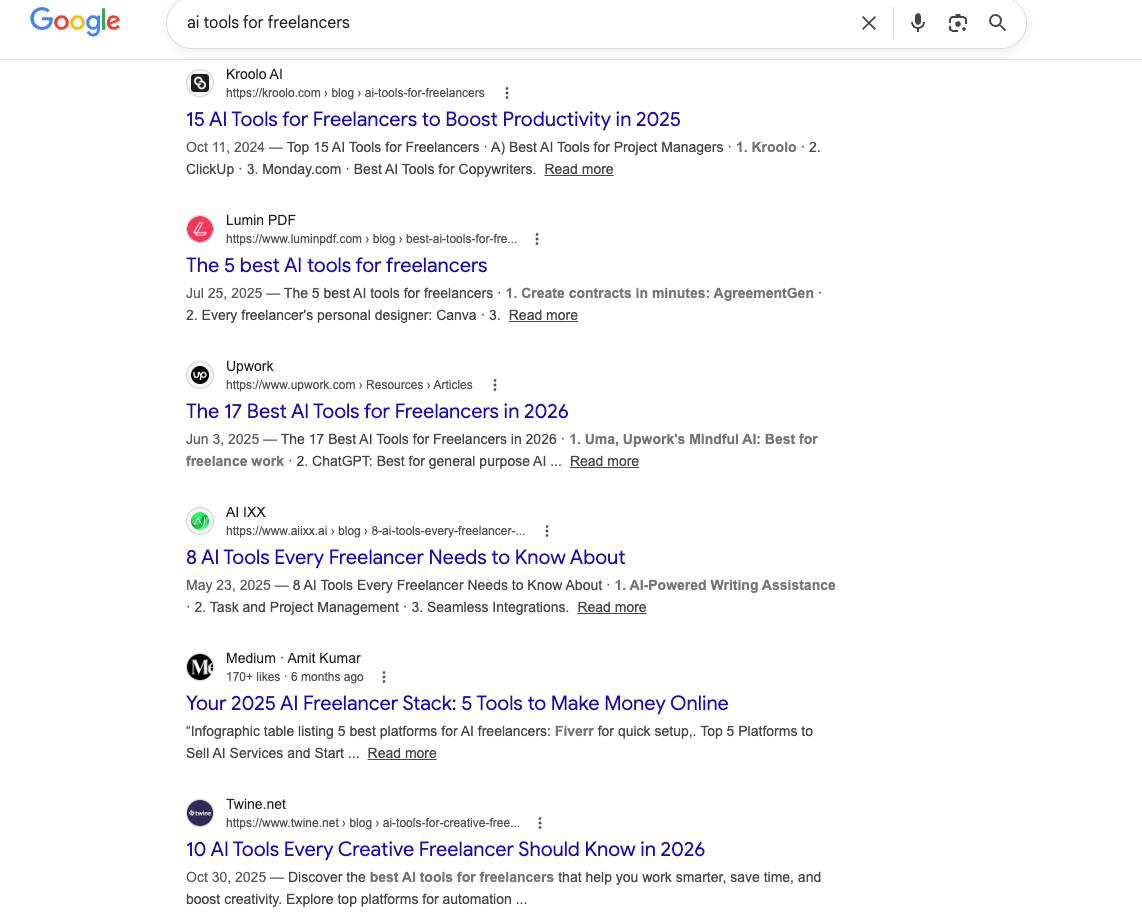Screen dimensions: 1142x924
Task: Click the Kroolo AI site favicon
Action: 200,83
